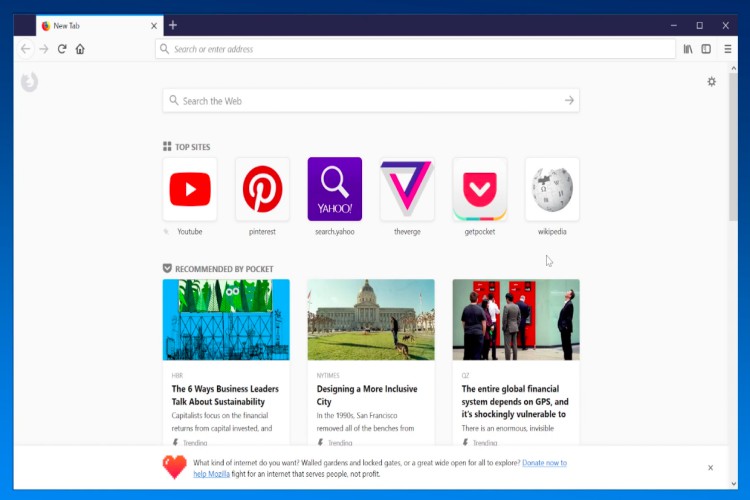
Task: Submit web search with arrow button
Action: (569, 100)
